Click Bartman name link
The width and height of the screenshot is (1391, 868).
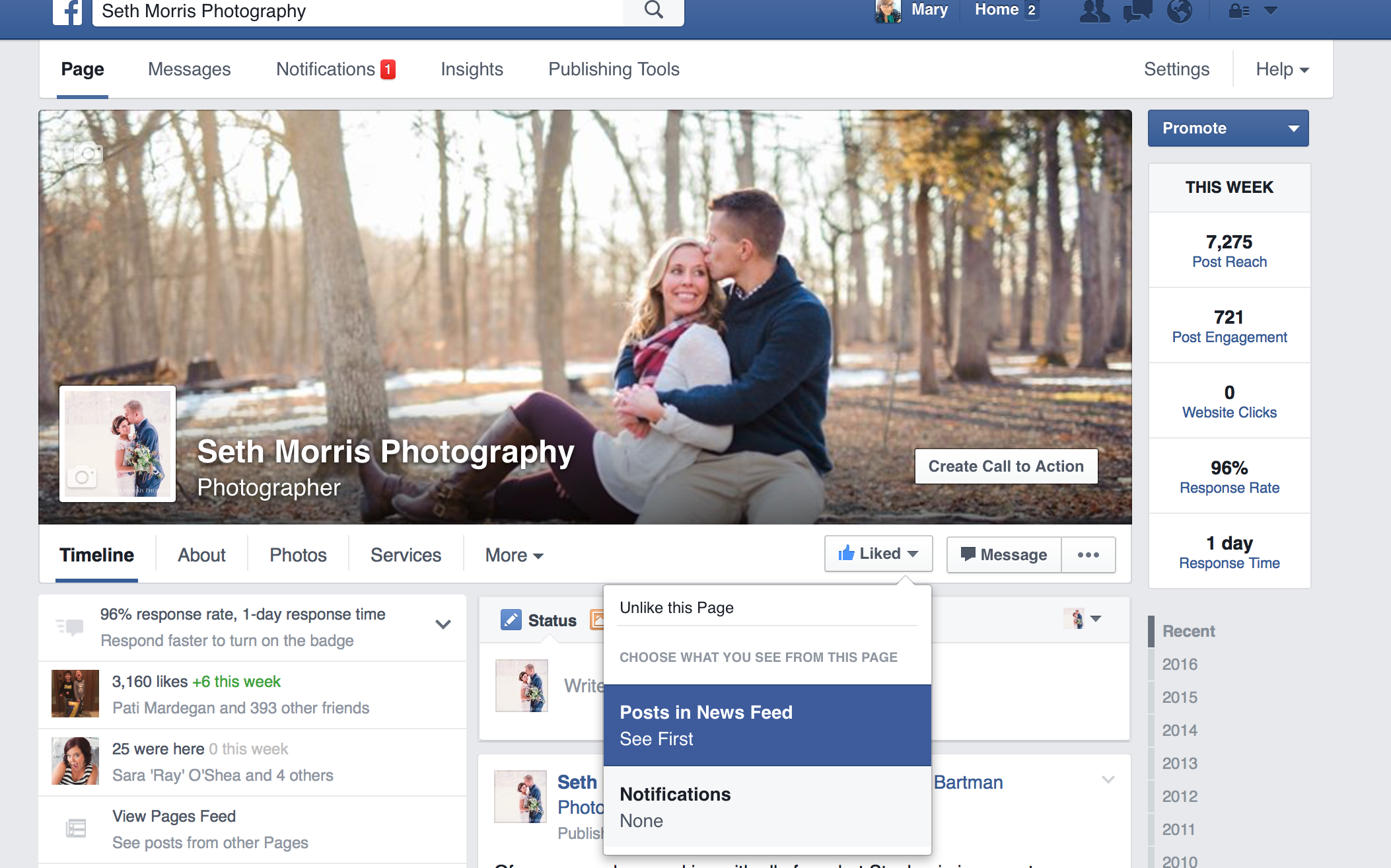(968, 783)
